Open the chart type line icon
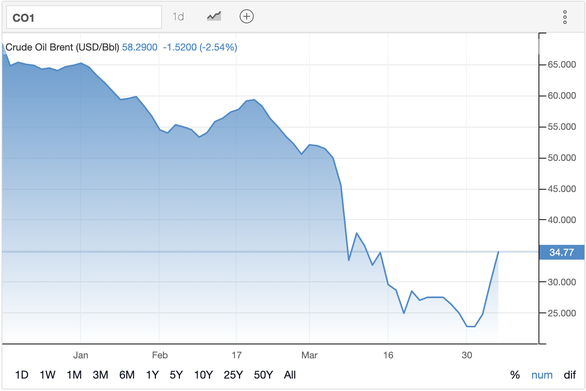This screenshot has width=586, height=391. (x=214, y=16)
